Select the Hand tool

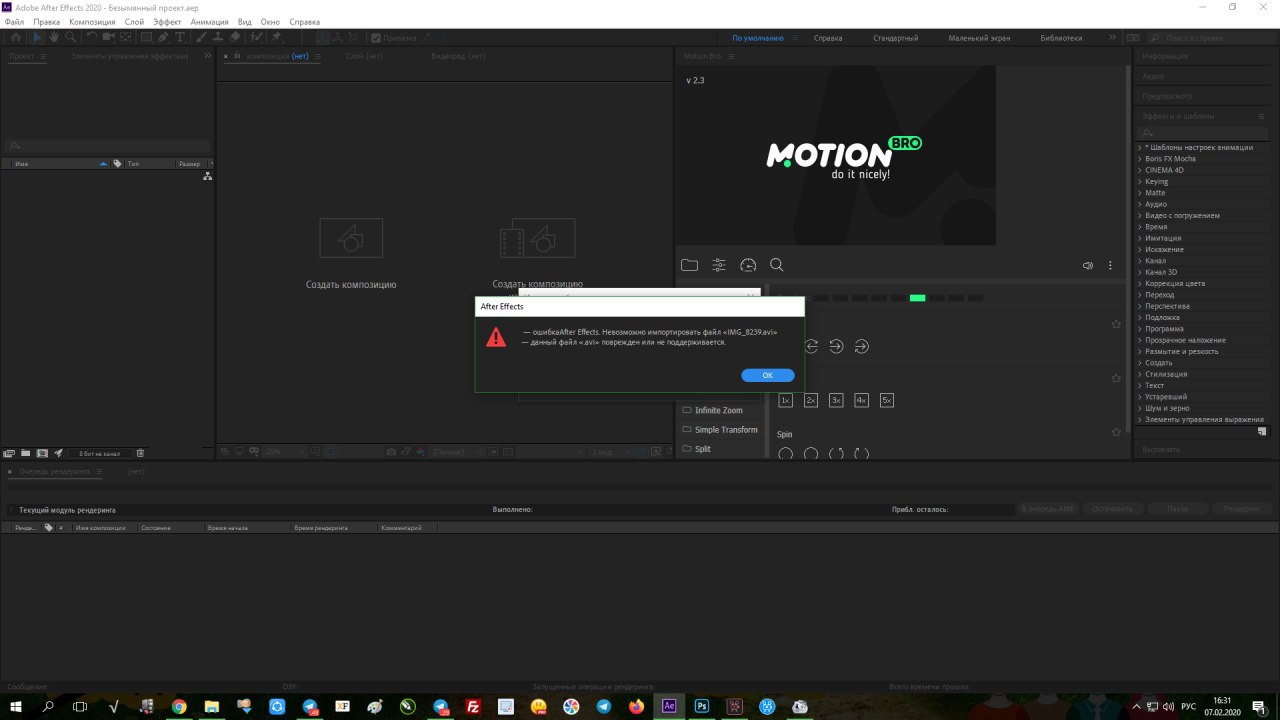pos(54,37)
